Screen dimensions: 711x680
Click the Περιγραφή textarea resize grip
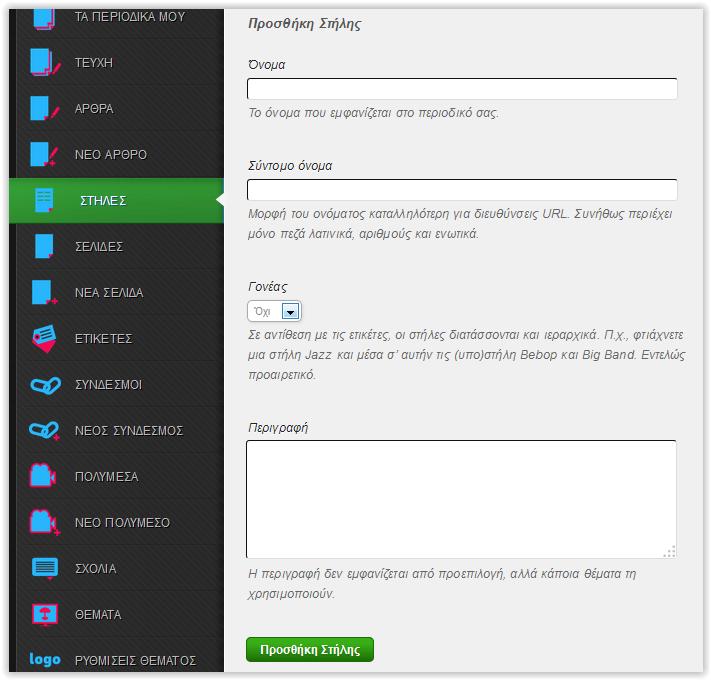pos(669,551)
